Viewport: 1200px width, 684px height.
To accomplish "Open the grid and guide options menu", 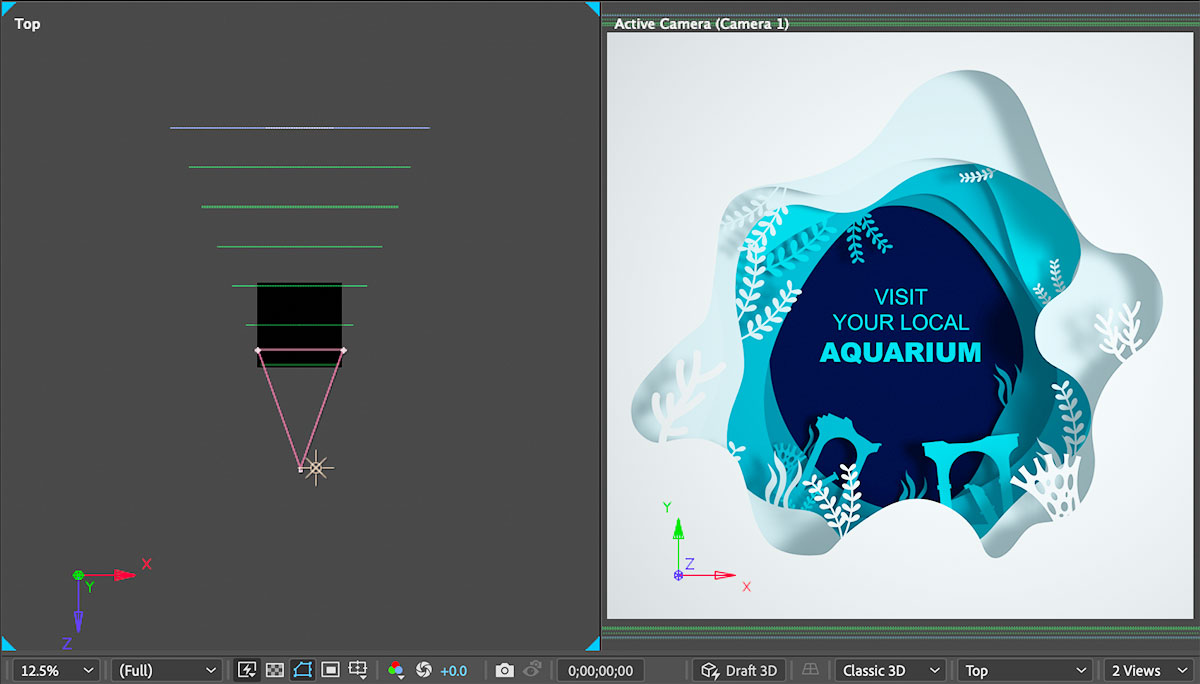I will point(359,670).
